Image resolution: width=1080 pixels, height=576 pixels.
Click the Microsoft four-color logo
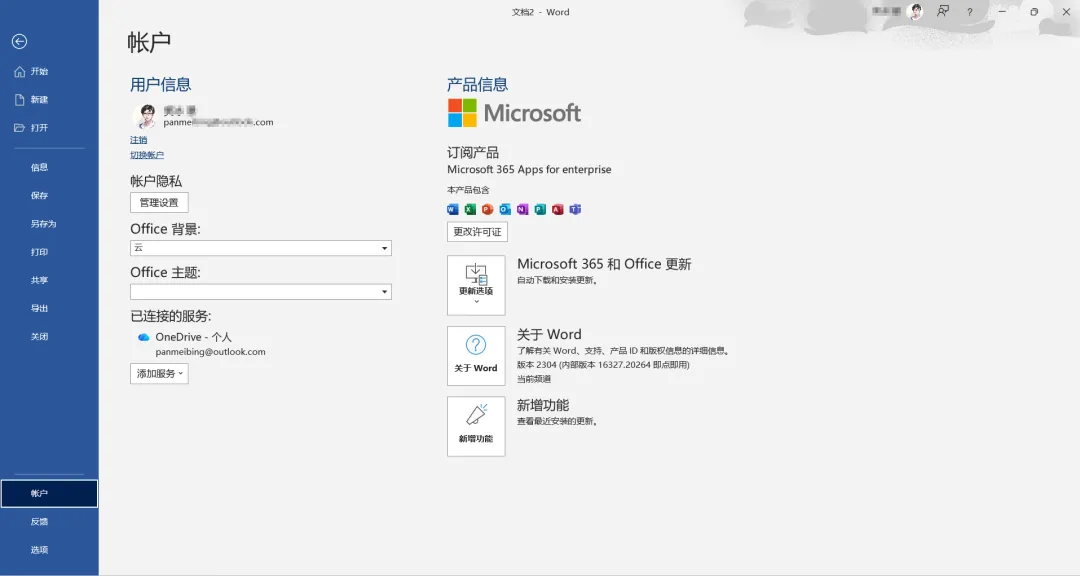[x=462, y=113]
